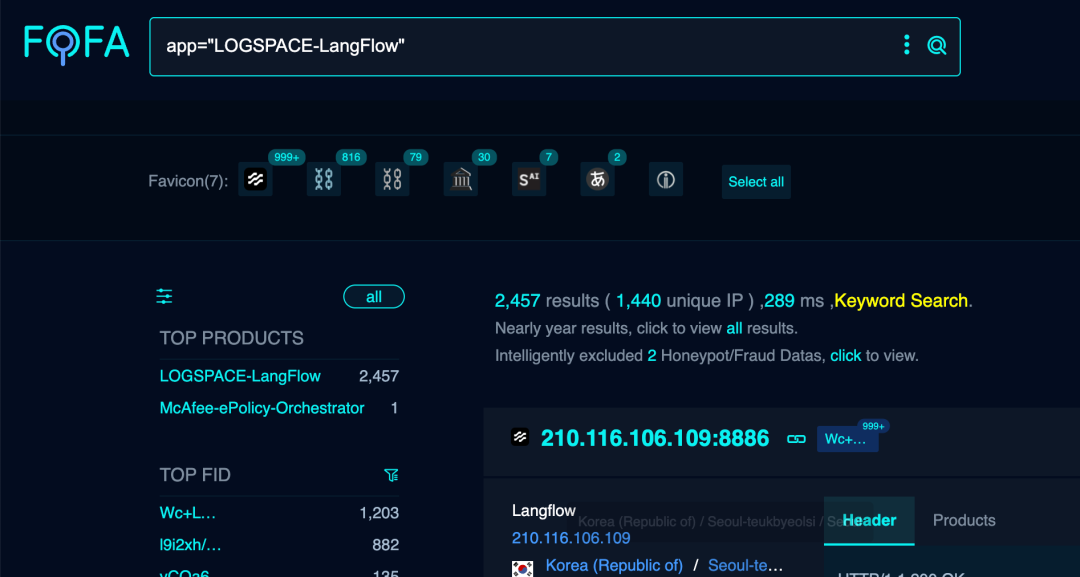Switch to the Header tab

click(869, 521)
